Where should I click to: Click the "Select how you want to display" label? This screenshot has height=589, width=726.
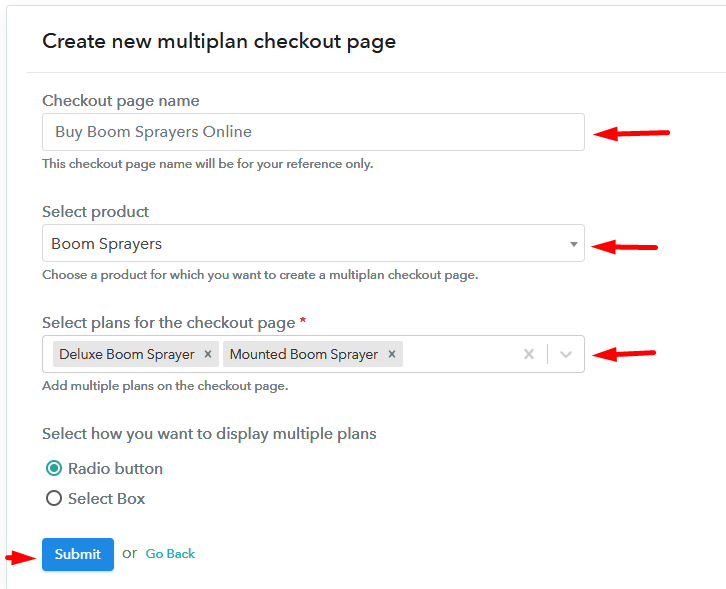[x=209, y=434]
